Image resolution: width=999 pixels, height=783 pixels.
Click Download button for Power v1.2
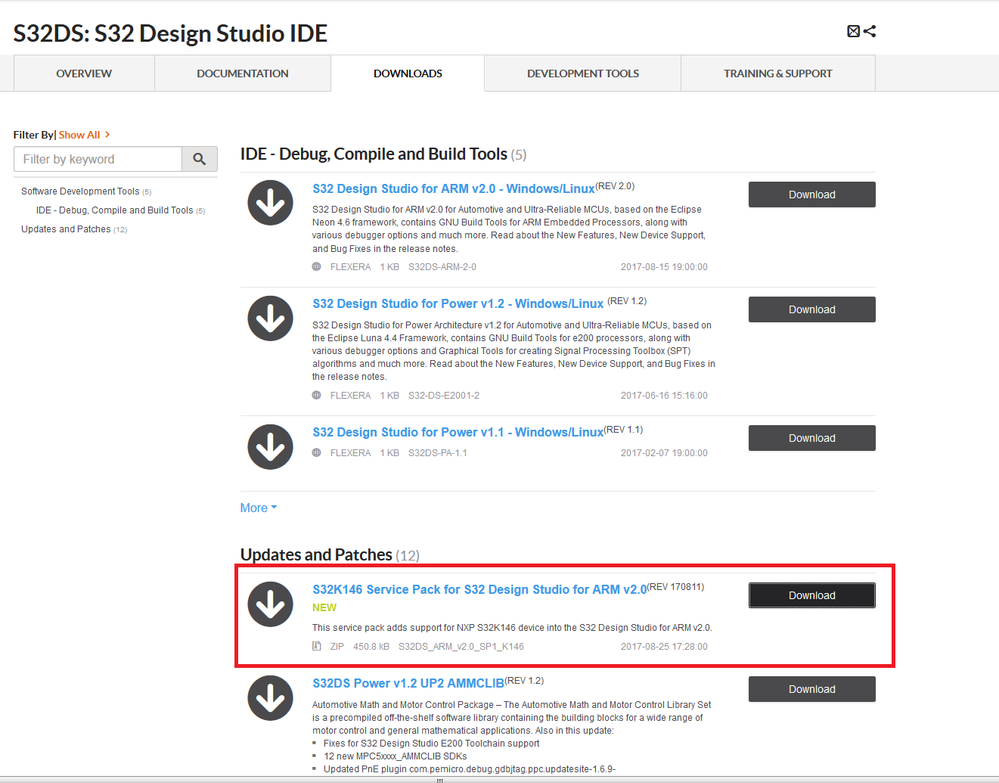tap(812, 310)
